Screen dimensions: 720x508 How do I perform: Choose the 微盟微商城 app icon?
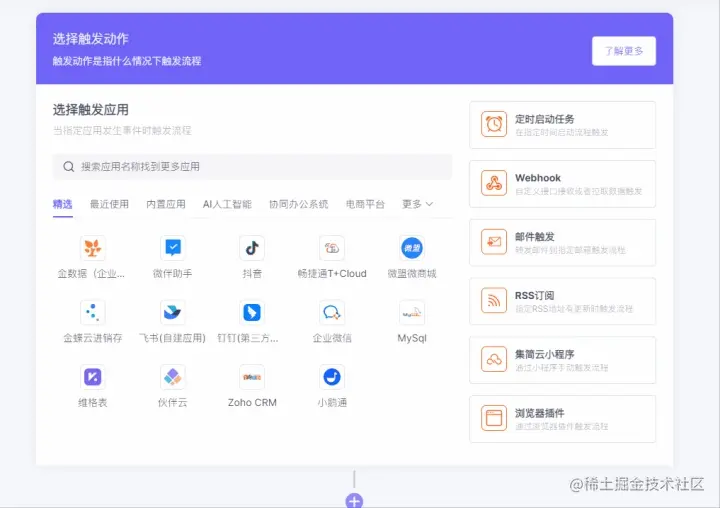click(x=412, y=248)
